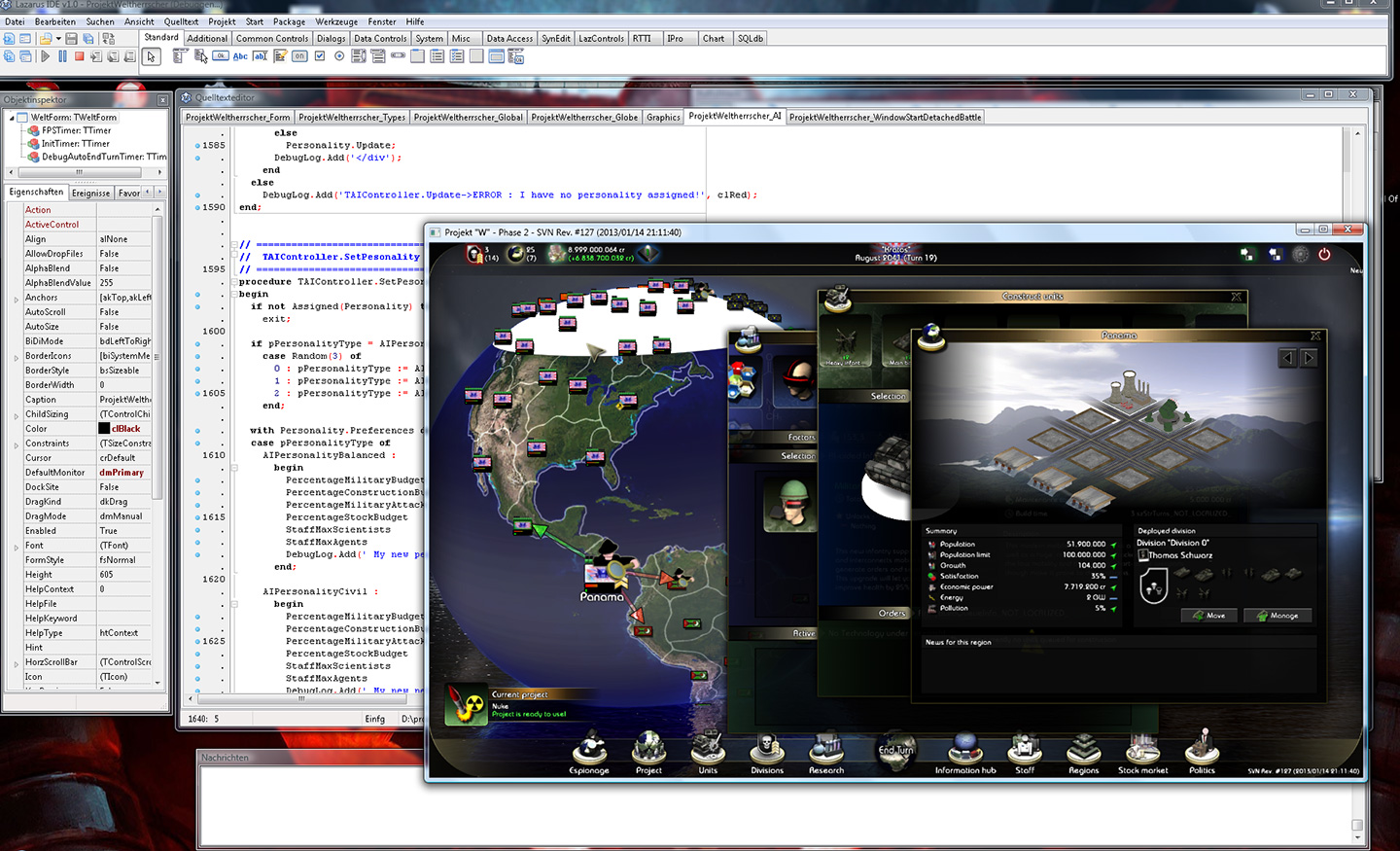Click the Lazarus Stop (red square) icon
Viewport: 1400px width, 851px height.
(80, 56)
